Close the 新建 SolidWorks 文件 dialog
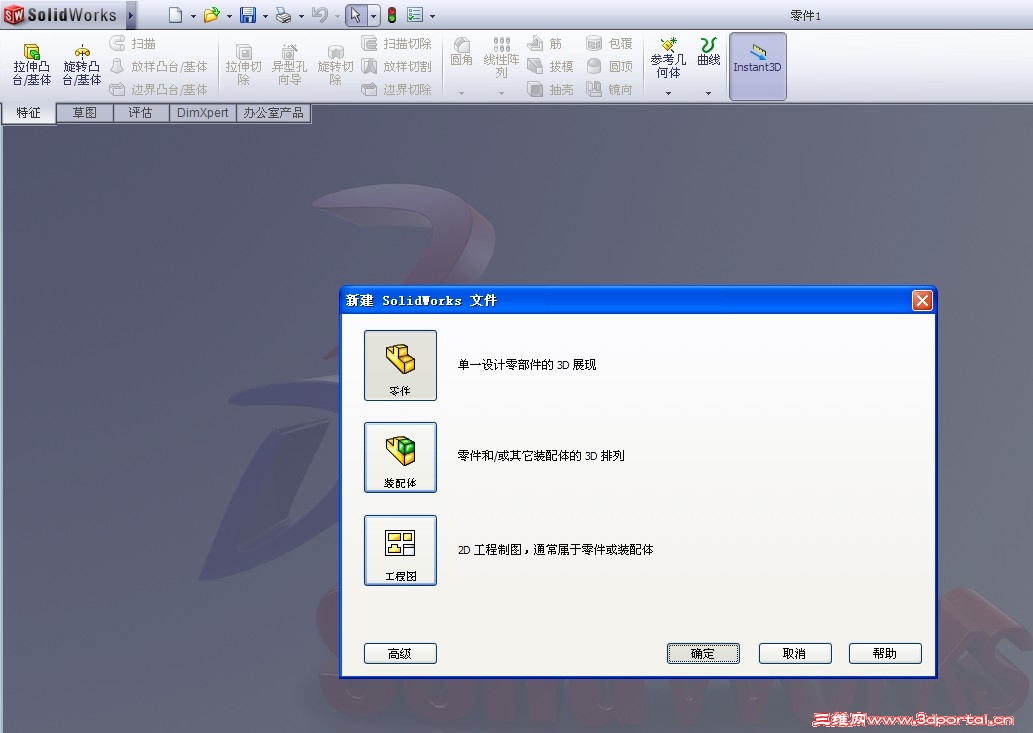Image resolution: width=1033 pixels, height=733 pixels. pos(922,300)
